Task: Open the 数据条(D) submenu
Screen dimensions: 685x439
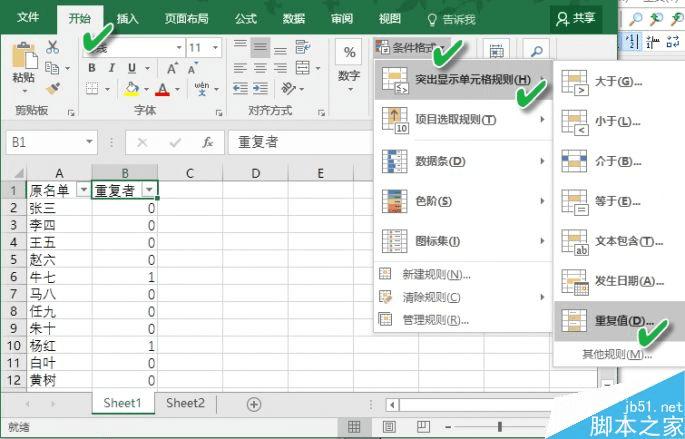Action: point(464,161)
